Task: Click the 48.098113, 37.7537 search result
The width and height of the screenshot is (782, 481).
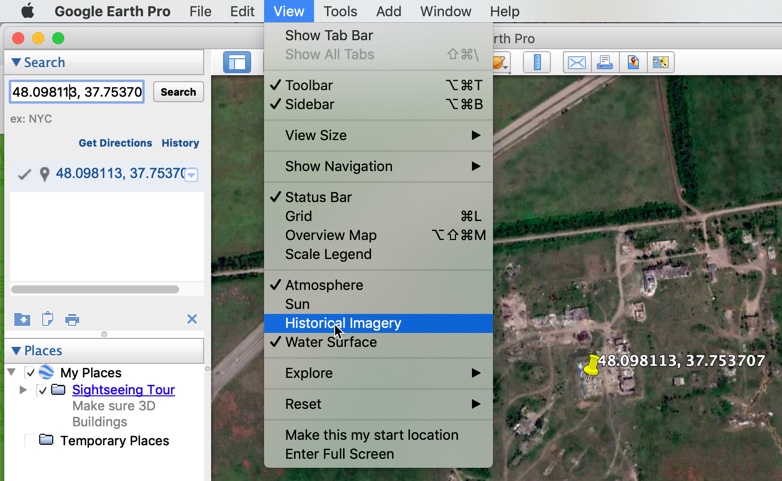Action: [120, 174]
